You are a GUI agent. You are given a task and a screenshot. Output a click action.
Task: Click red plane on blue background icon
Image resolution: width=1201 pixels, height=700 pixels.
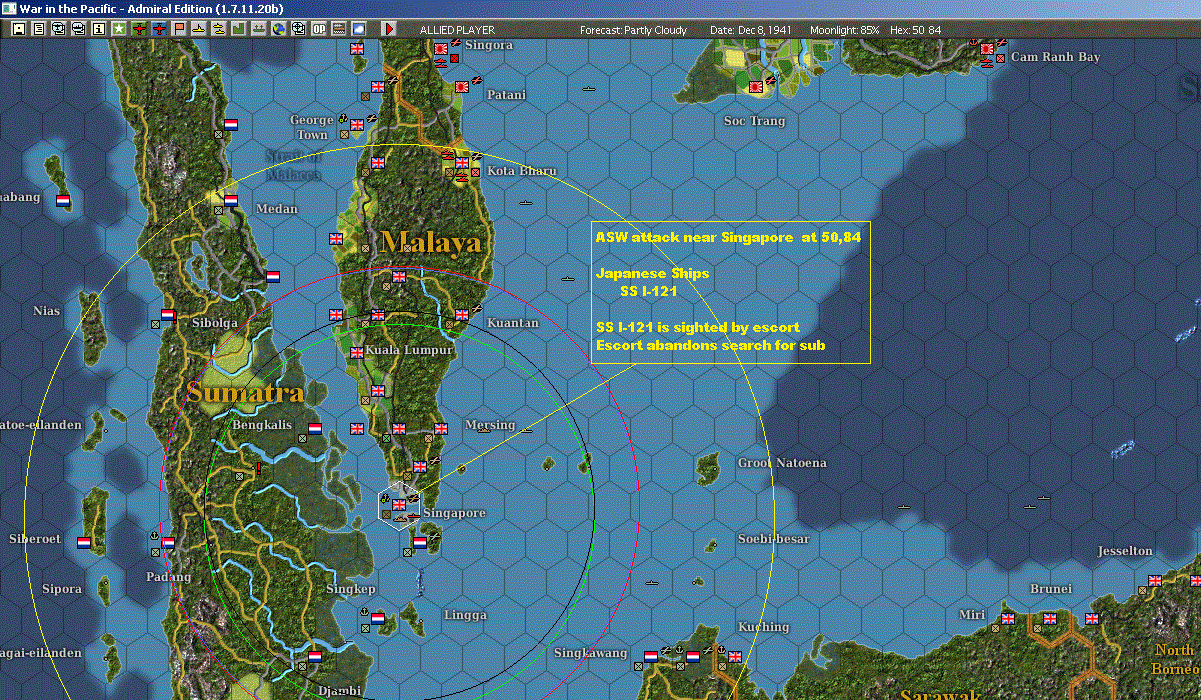(159, 29)
